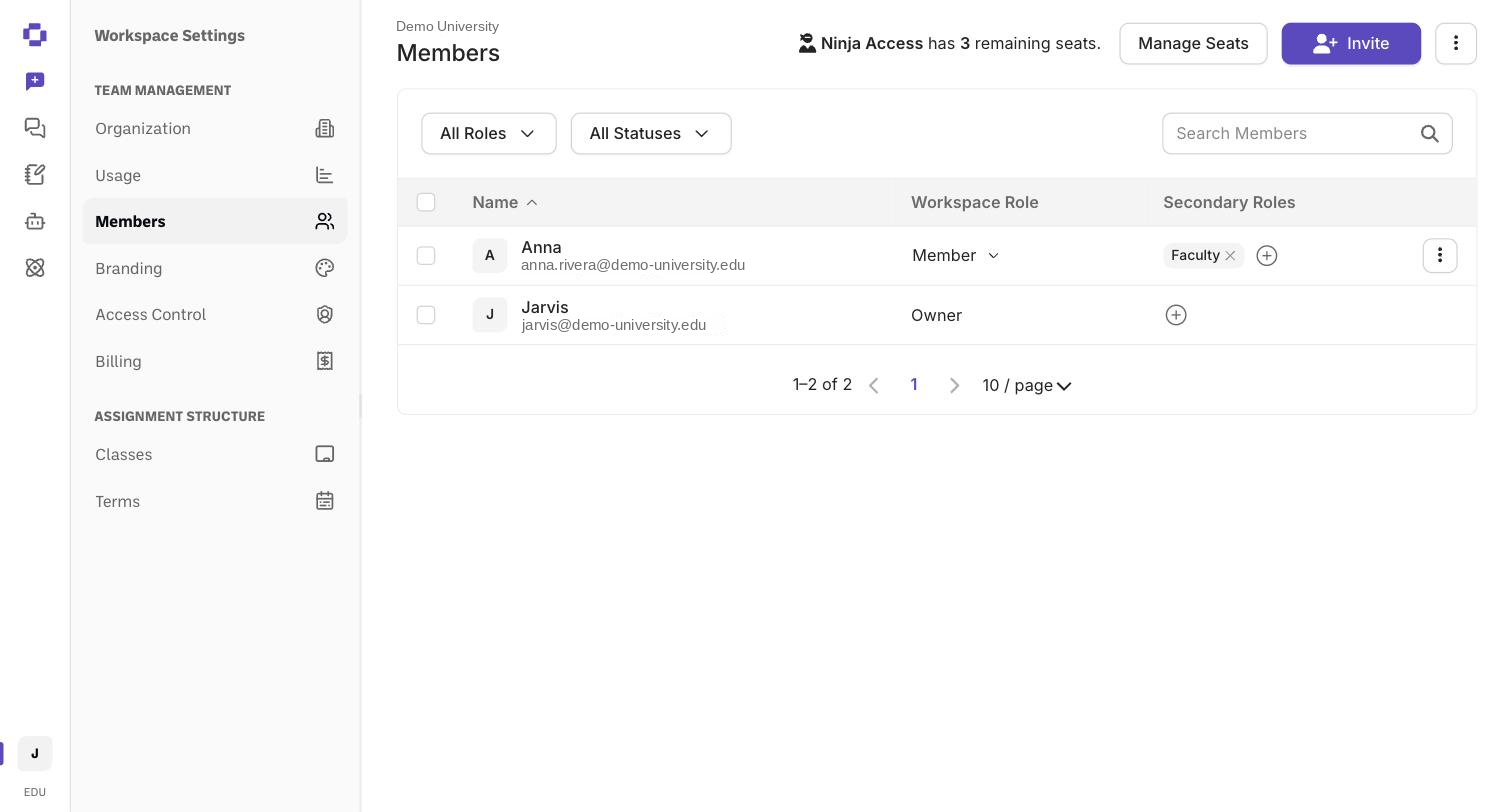Check the box for Jarvis's row

click(x=426, y=315)
